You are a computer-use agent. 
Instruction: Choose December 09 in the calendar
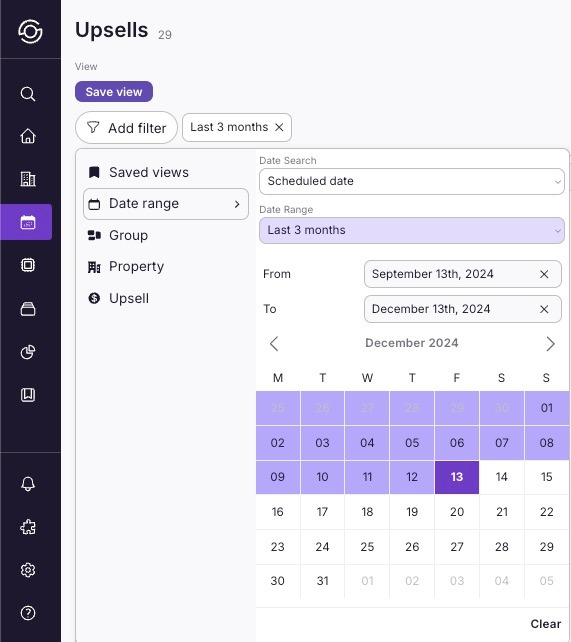click(x=278, y=477)
